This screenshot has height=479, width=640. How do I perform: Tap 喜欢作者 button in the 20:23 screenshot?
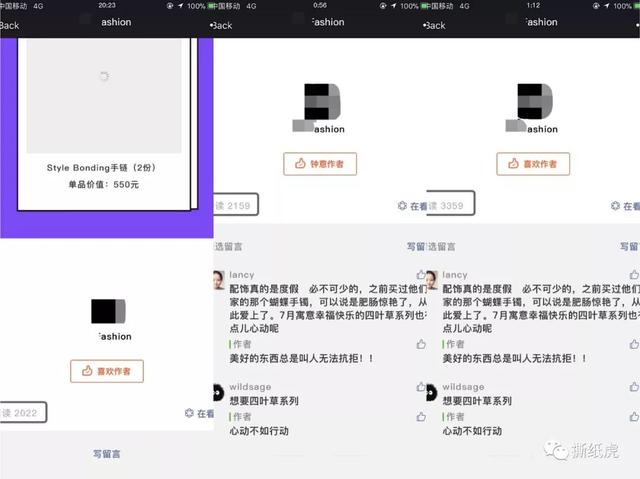point(107,371)
